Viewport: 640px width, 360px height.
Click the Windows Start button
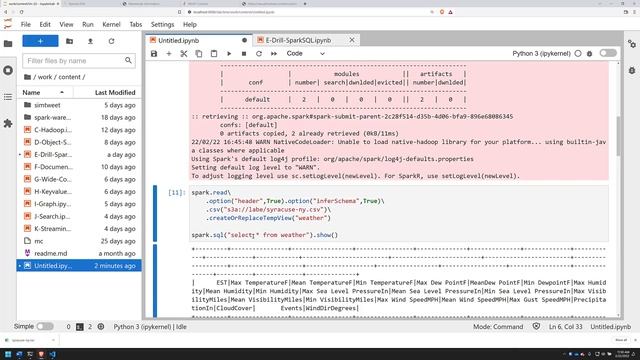coord(8,354)
